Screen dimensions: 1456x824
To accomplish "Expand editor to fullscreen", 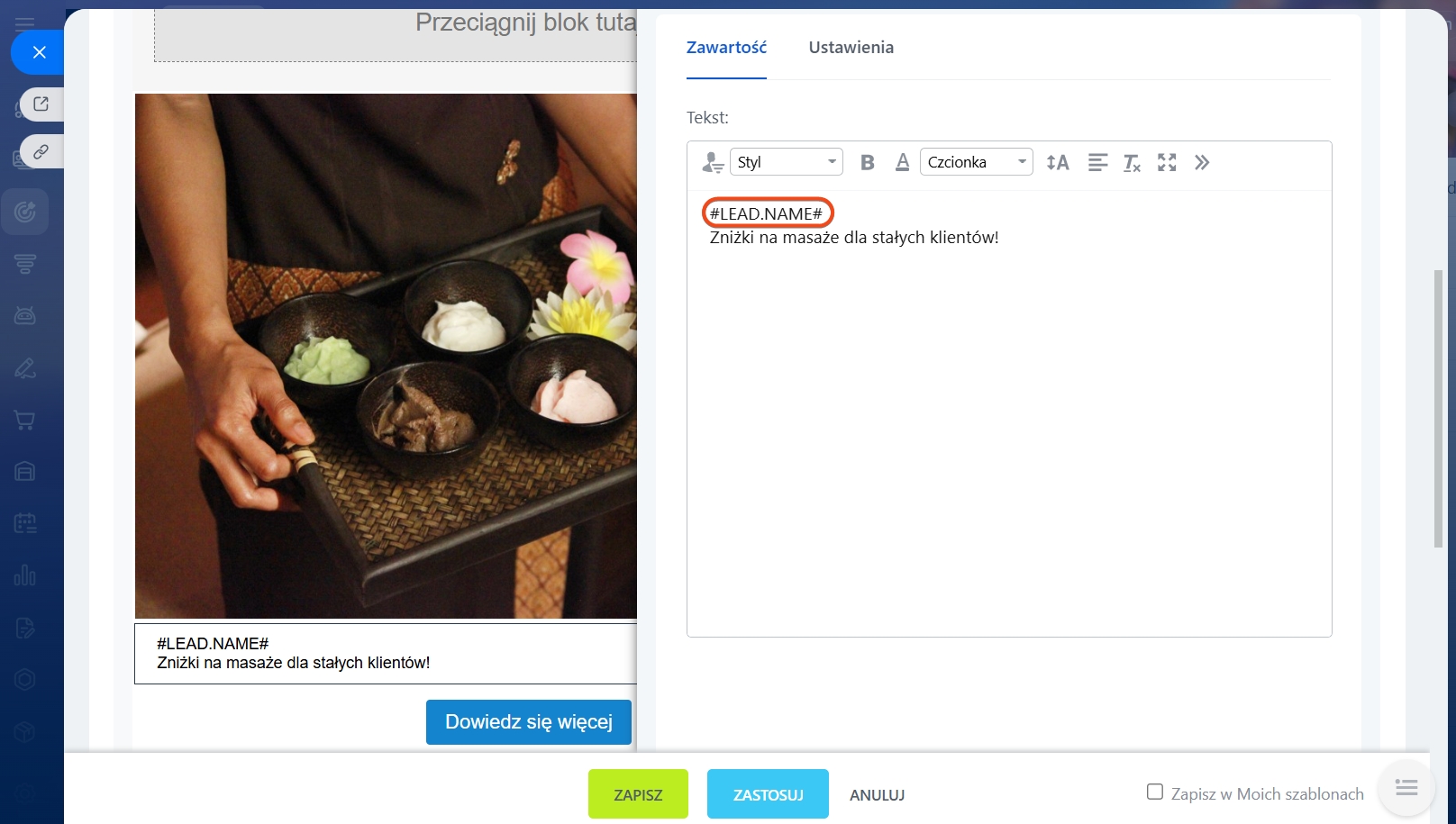I will point(1167,162).
